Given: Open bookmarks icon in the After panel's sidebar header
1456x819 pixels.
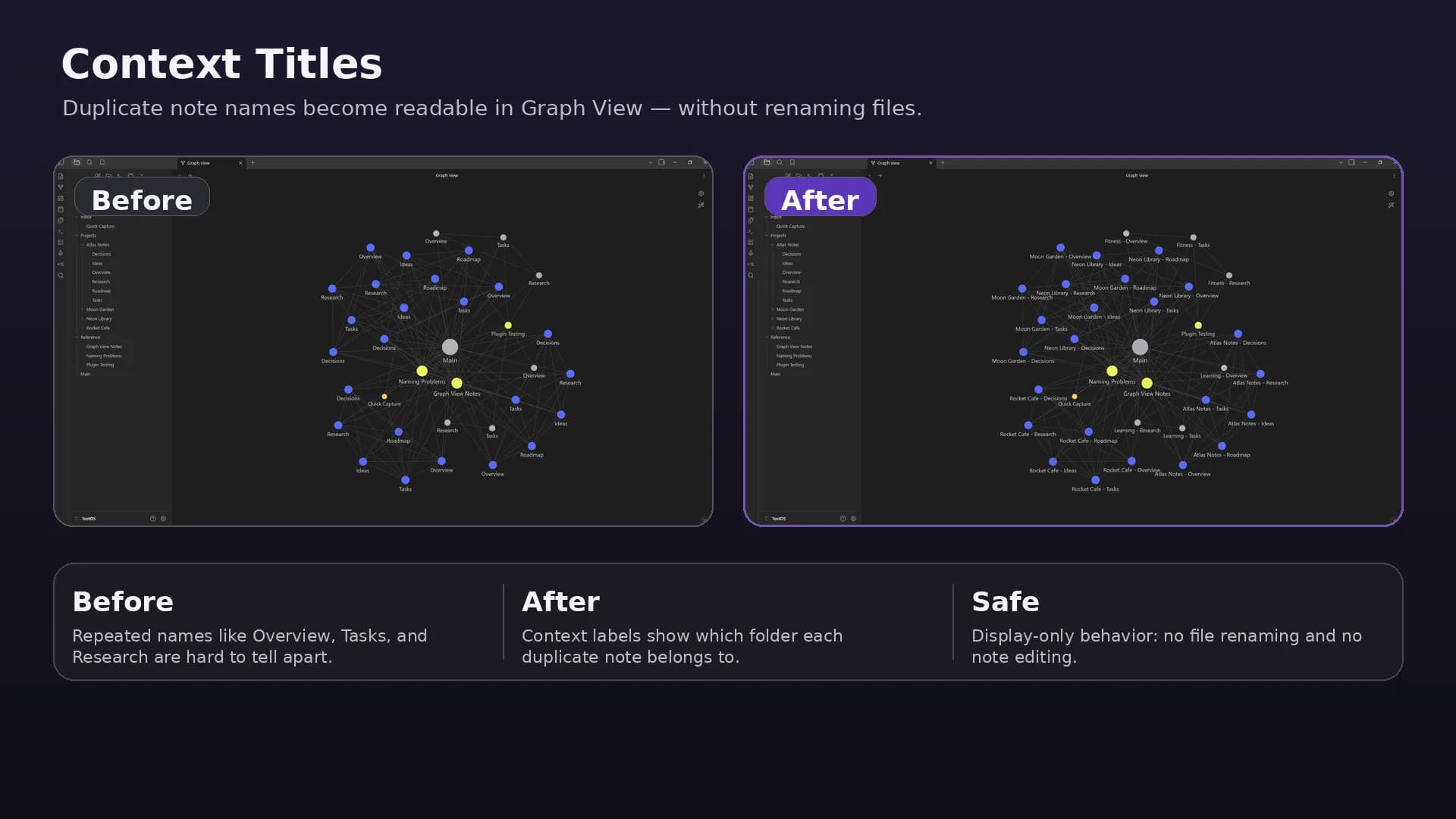Looking at the screenshot, I should click(x=792, y=162).
